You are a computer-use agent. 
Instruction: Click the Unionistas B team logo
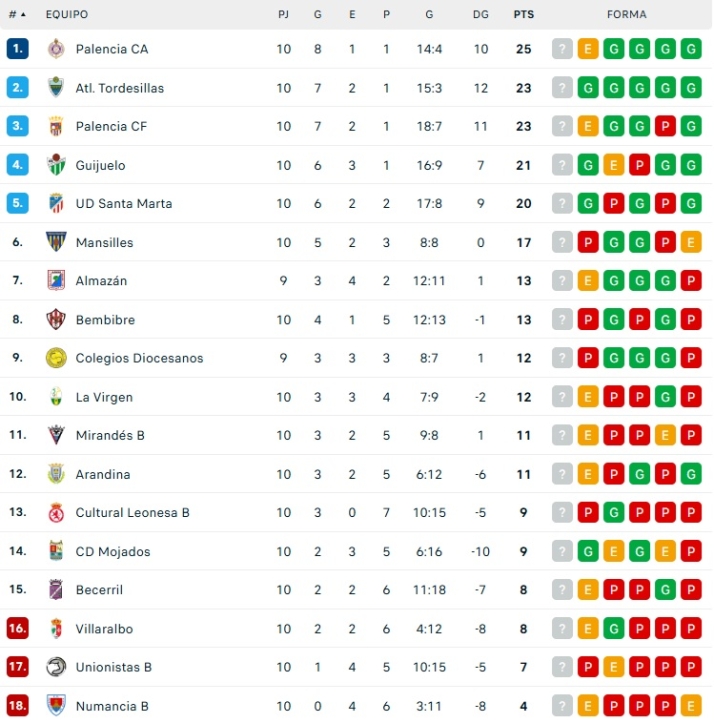tap(56, 667)
